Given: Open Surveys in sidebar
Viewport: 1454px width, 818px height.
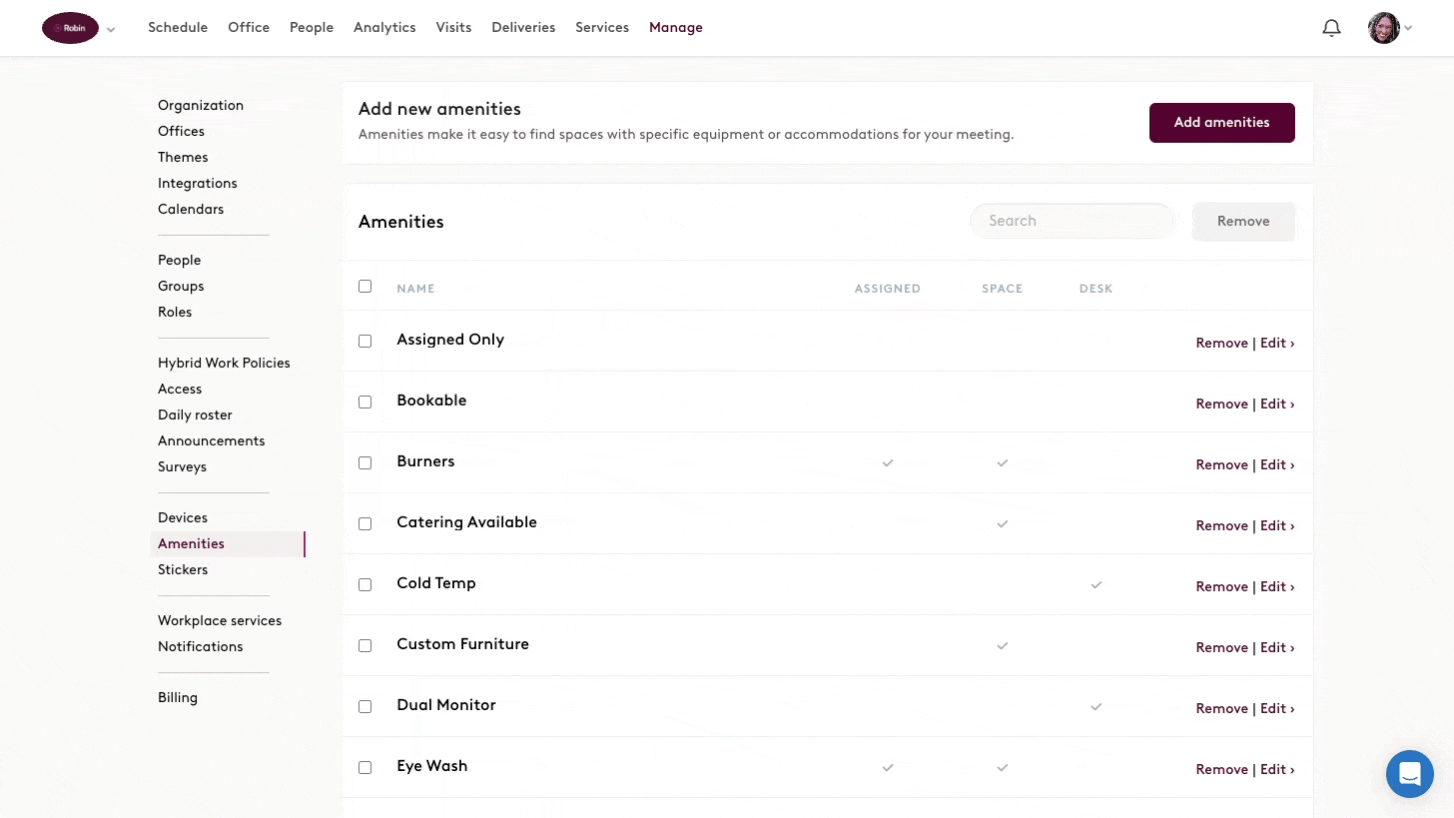Looking at the screenshot, I should pos(182,467).
